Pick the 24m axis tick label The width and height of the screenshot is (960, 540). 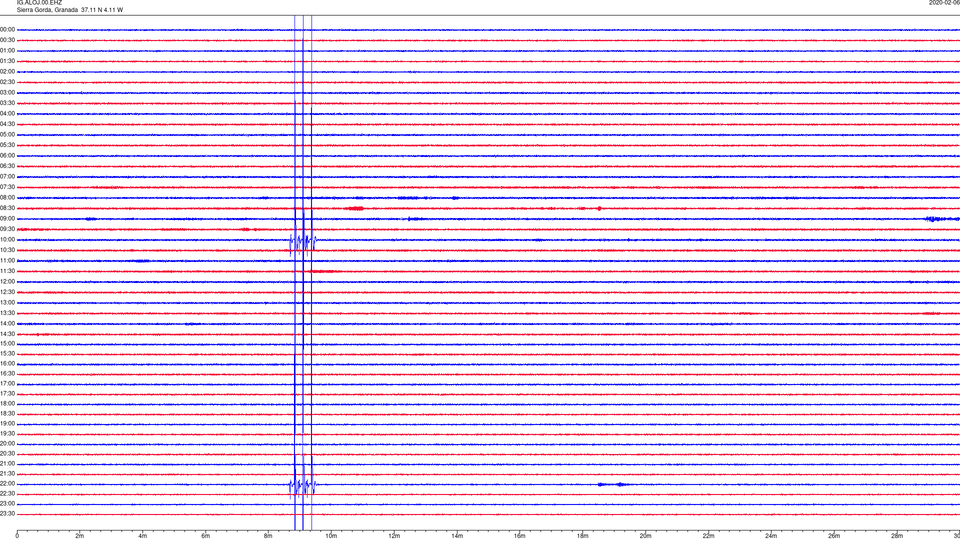[771, 536]
